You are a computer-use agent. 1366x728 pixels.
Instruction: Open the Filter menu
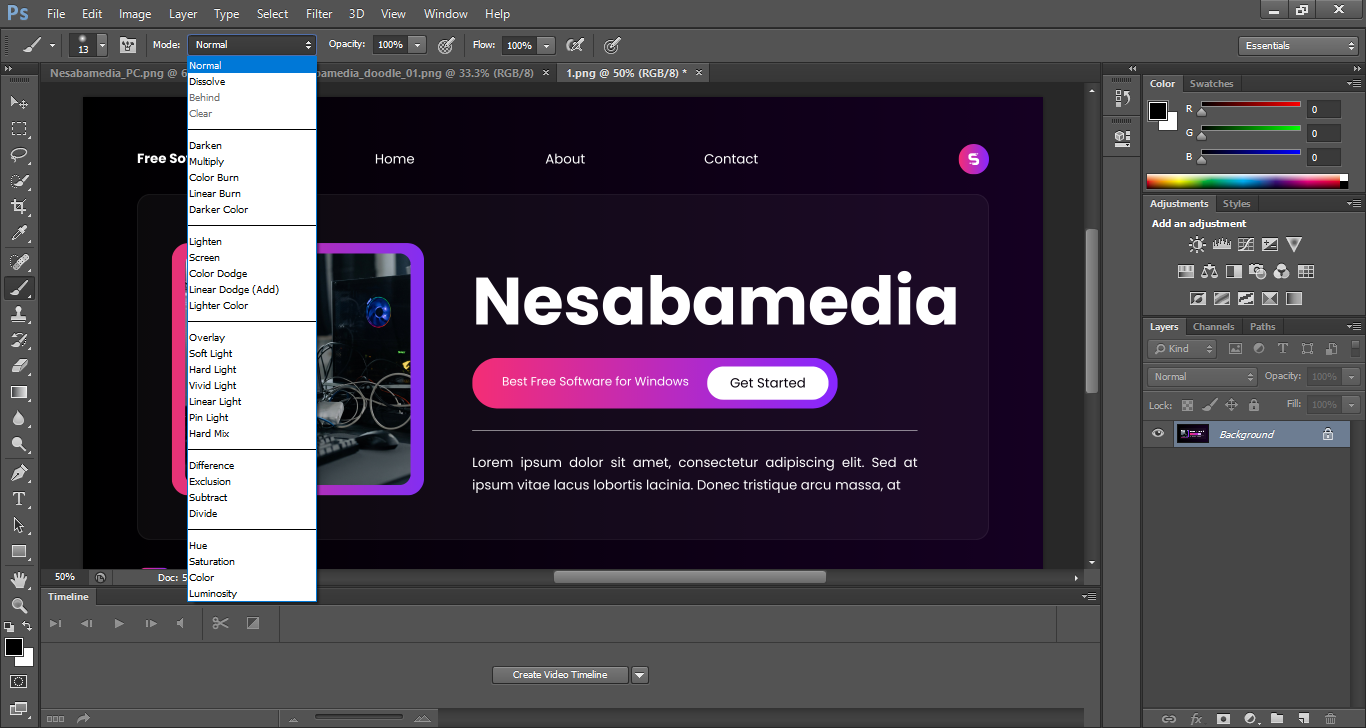click(x=319, y=14)
